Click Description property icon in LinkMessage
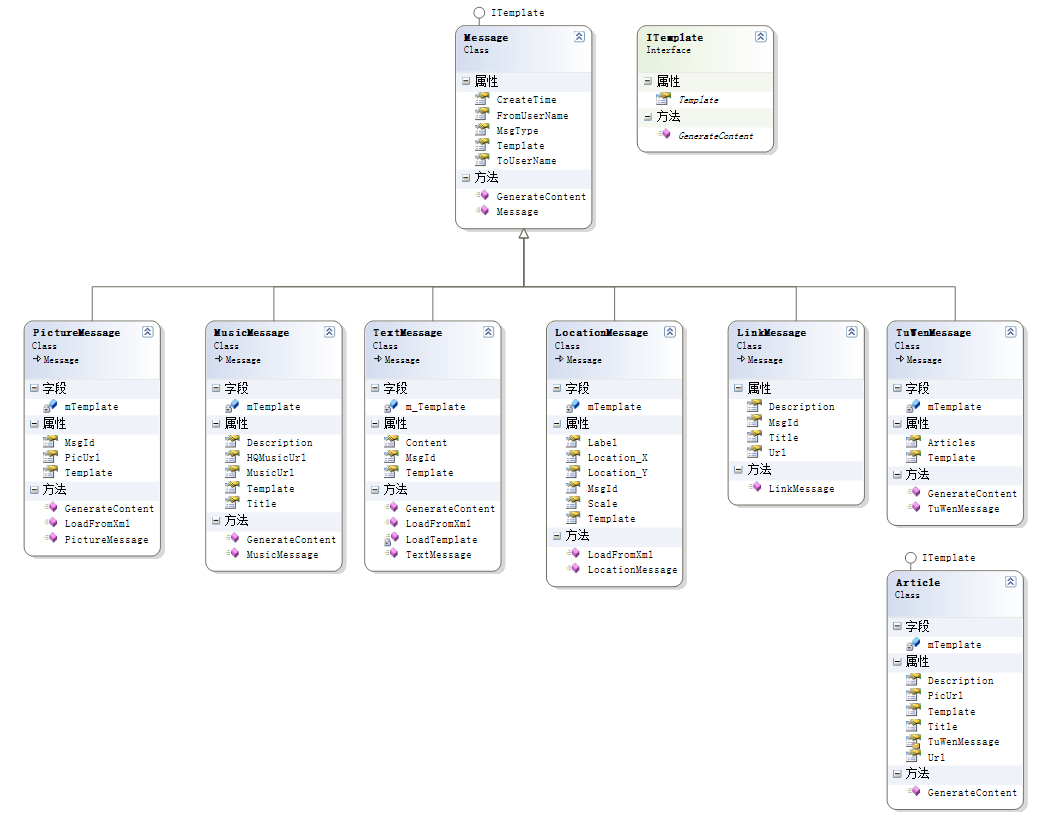Viewport: 1050px width, 820px height. (x=755, y=406)
